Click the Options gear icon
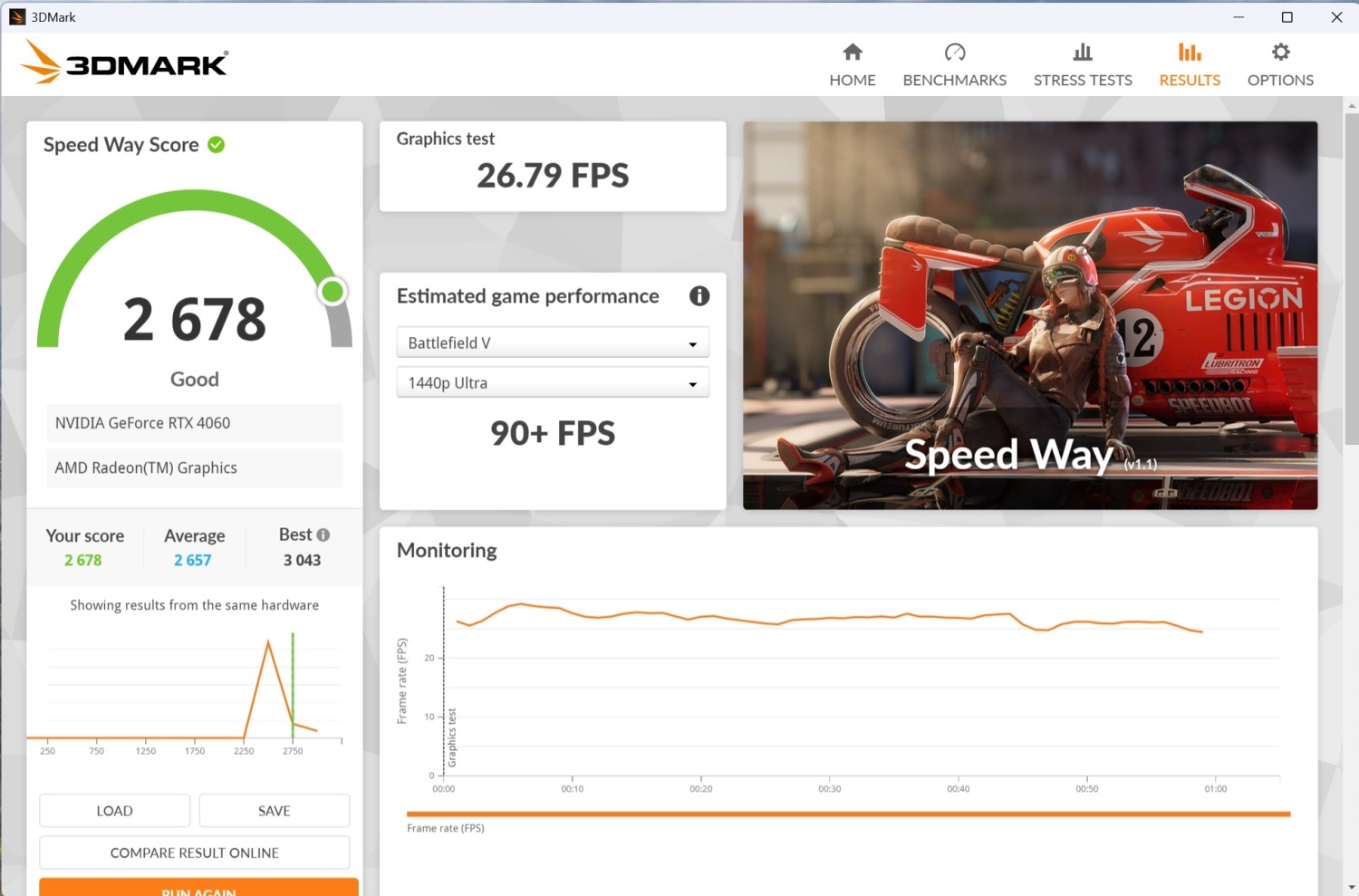1359x896 pixels. tap(1280, 52)
